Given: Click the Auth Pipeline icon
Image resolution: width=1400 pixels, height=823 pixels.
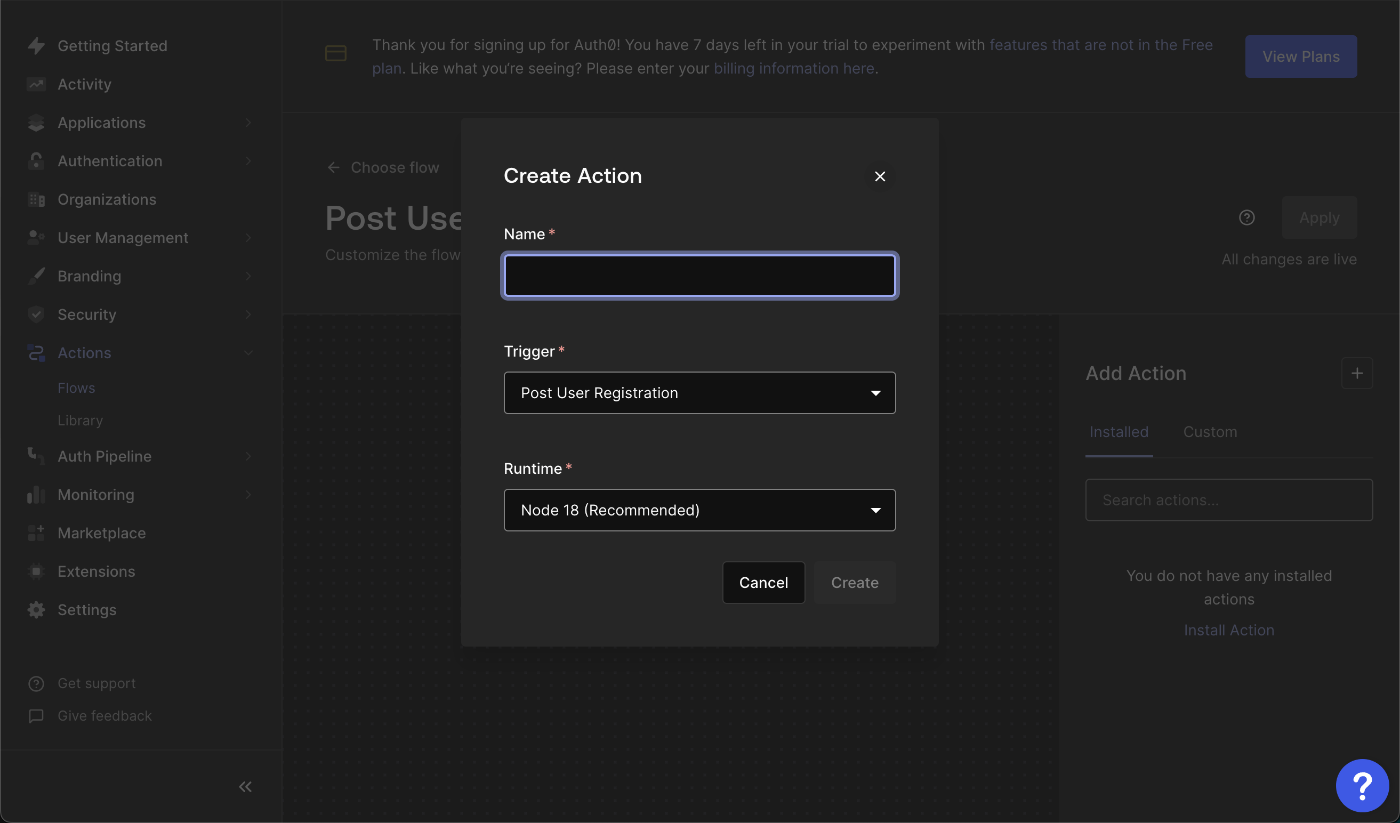Looking at the screenshot, I should [36, 456].
